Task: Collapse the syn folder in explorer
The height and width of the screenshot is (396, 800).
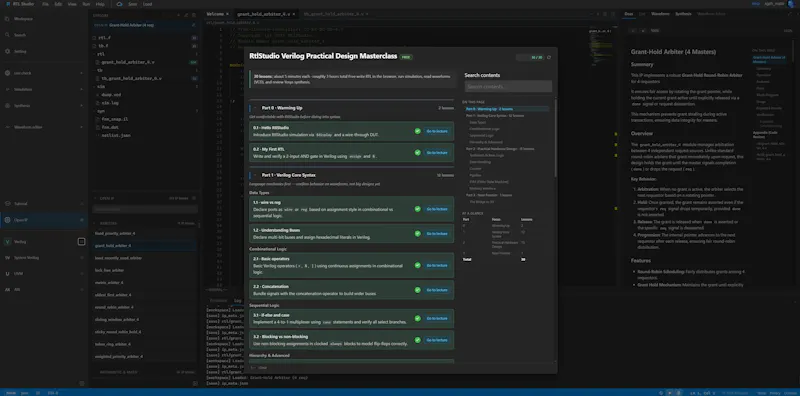Action: [x=94, y=111]
